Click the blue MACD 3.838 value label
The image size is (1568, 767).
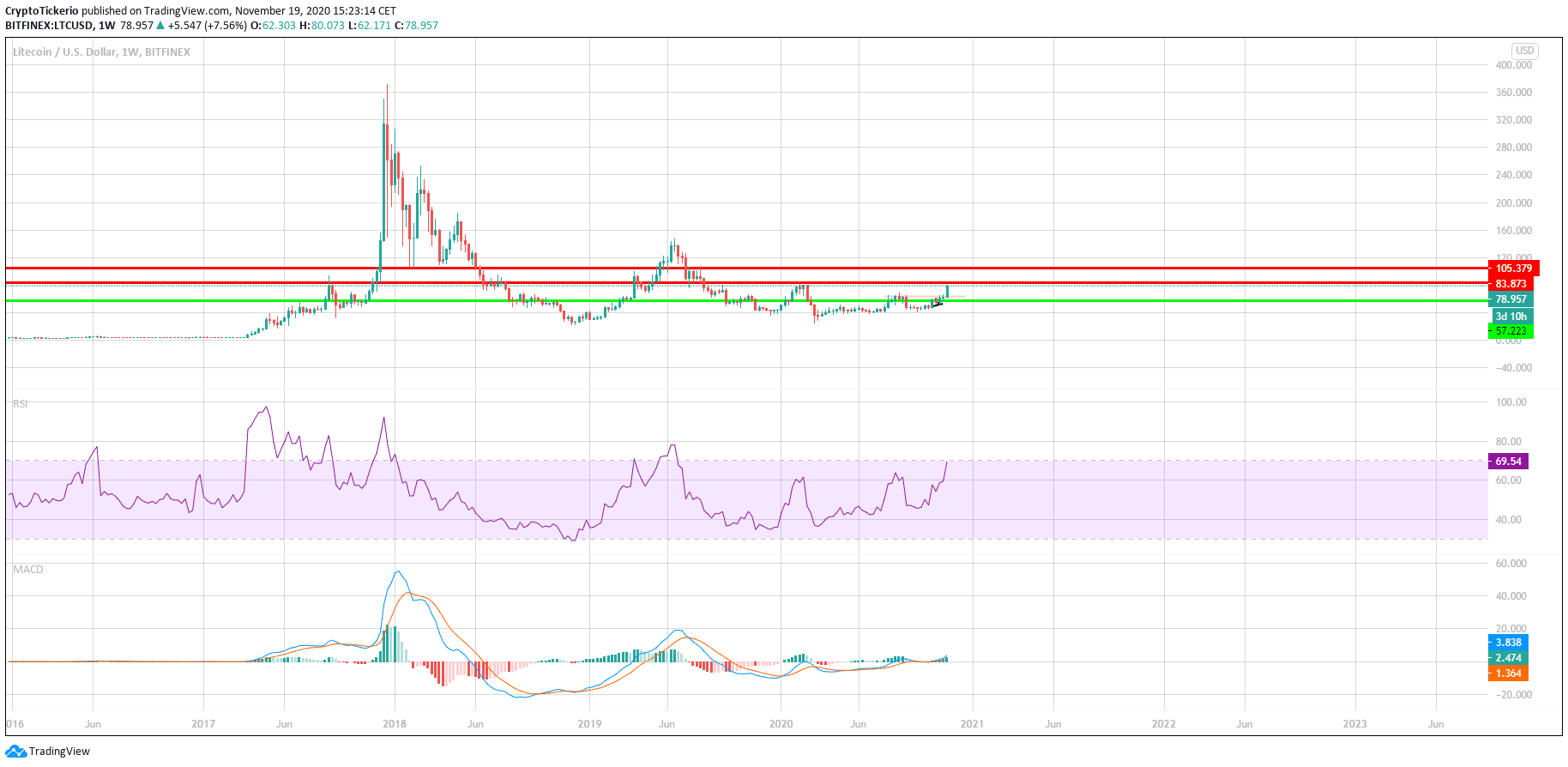point(1508,643)
